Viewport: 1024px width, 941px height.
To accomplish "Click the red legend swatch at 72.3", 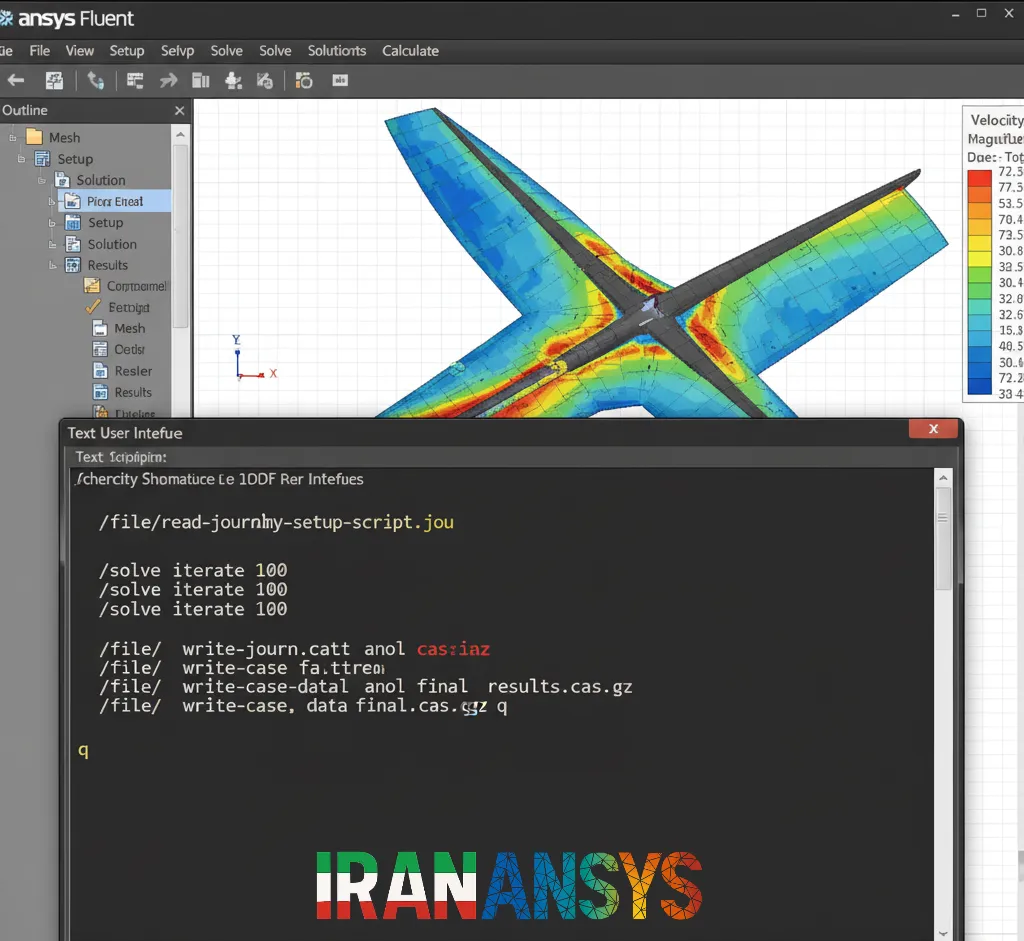I will [x=980, y=178].
